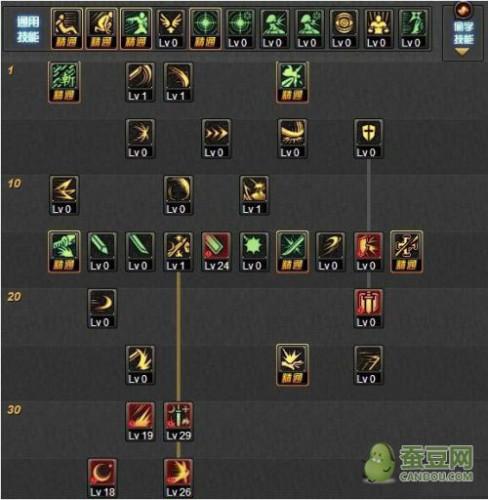Click the green slash character skill in row 1
Image resolution: width=488 pixels, height=500 pixels.
coord(64,82)
